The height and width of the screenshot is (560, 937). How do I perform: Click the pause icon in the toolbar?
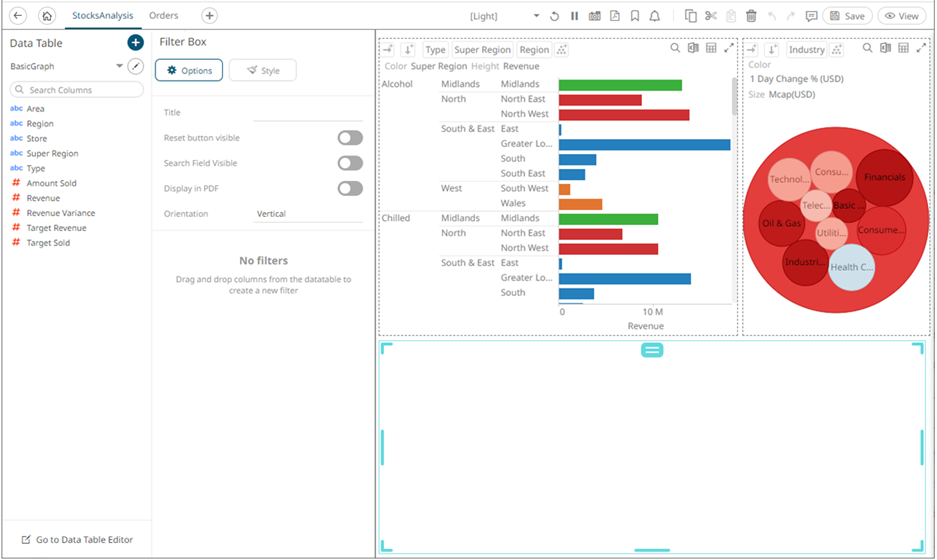coord(574,16)
